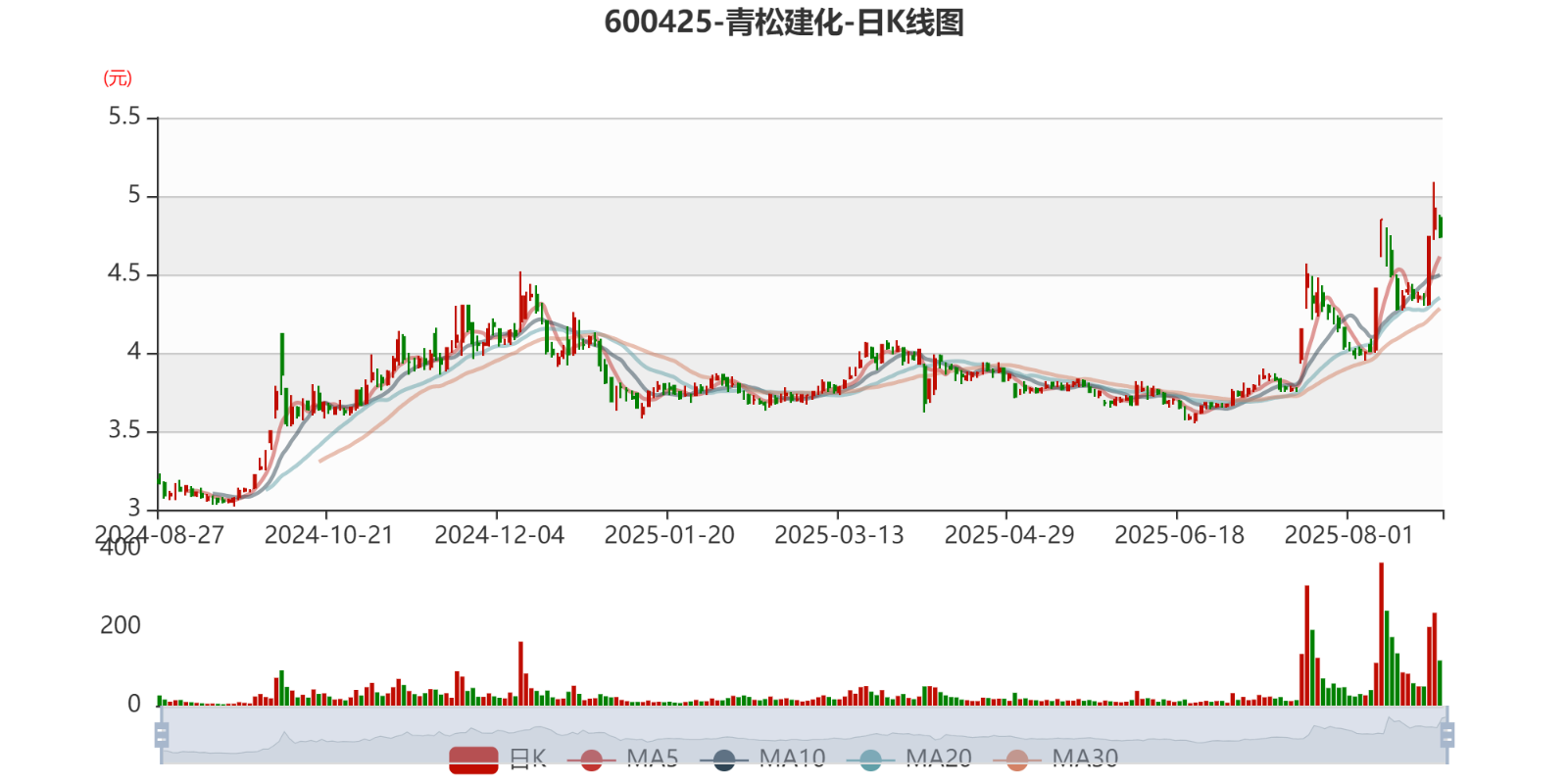The image size is (1568, 784).
Task: Toggle the MA5 line in the legend
Action: pos(622,759)
